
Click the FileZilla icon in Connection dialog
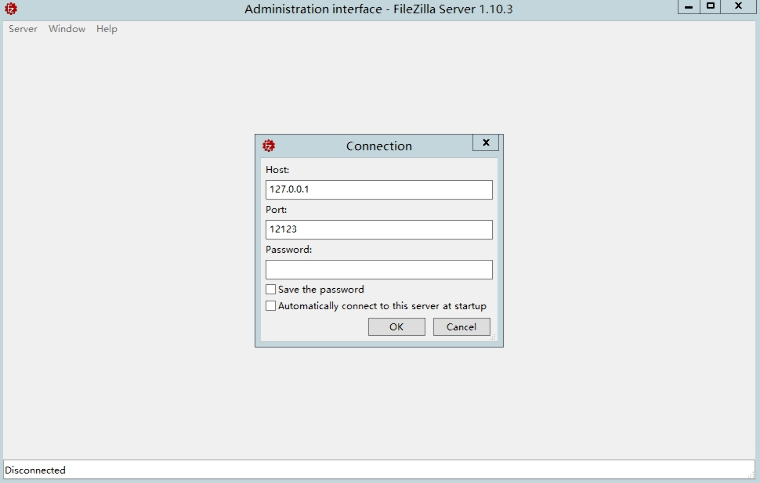[x=268, y=145]
